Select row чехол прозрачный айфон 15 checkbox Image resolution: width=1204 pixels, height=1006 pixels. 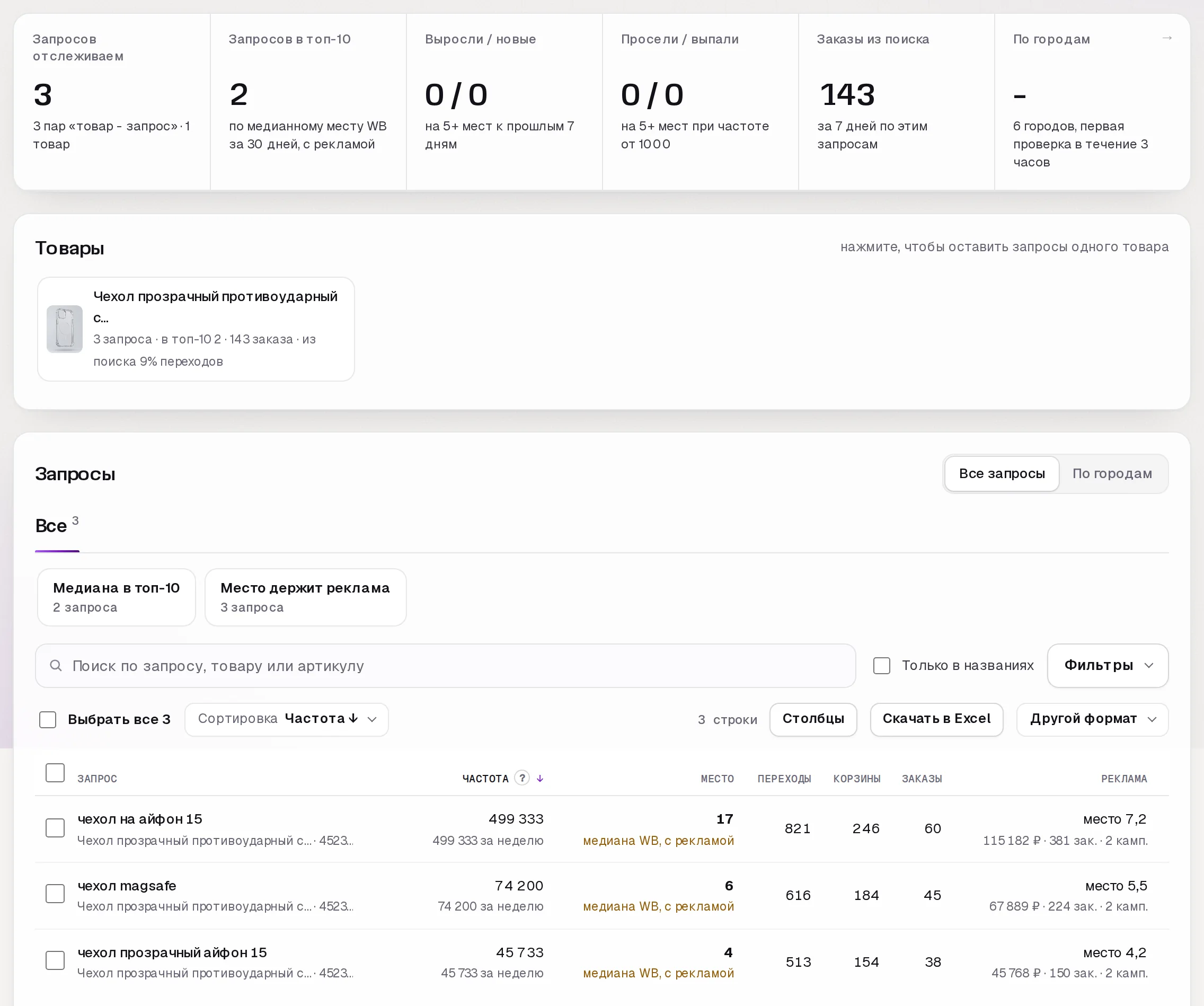pyautogui.click(x=55, y=961)
